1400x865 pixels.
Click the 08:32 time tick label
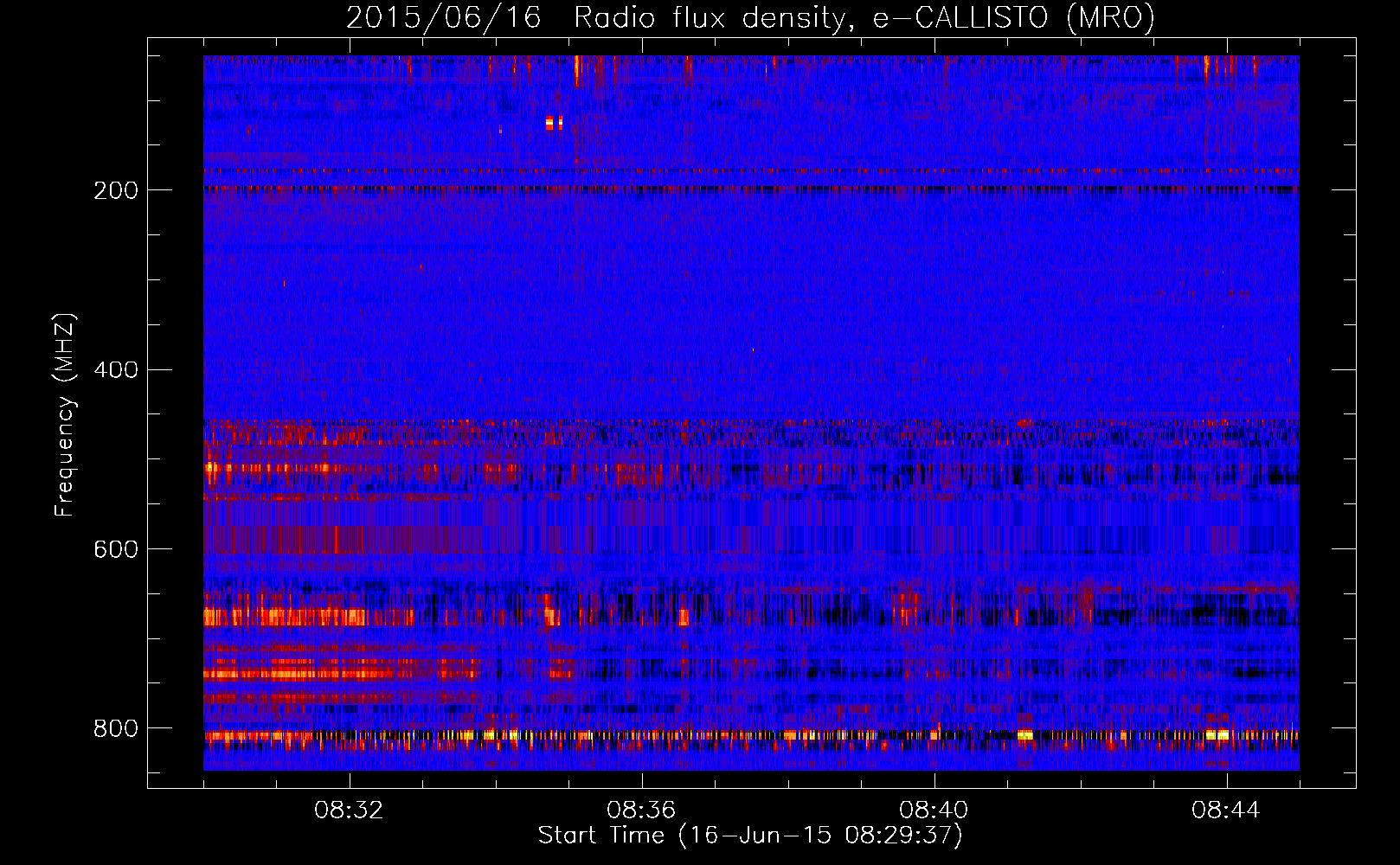click(349, 811)
